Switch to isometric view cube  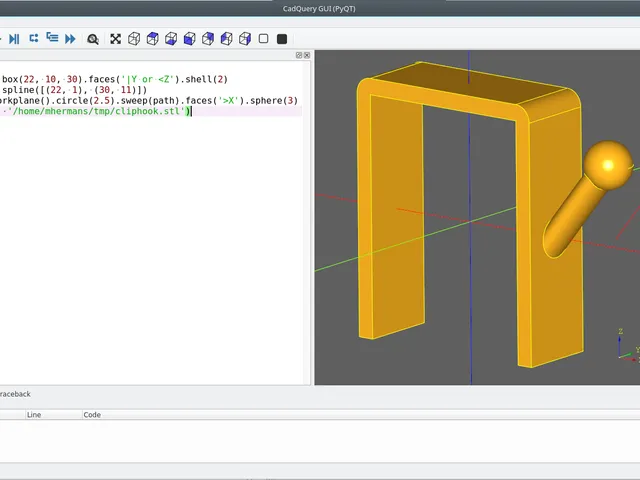134,39
